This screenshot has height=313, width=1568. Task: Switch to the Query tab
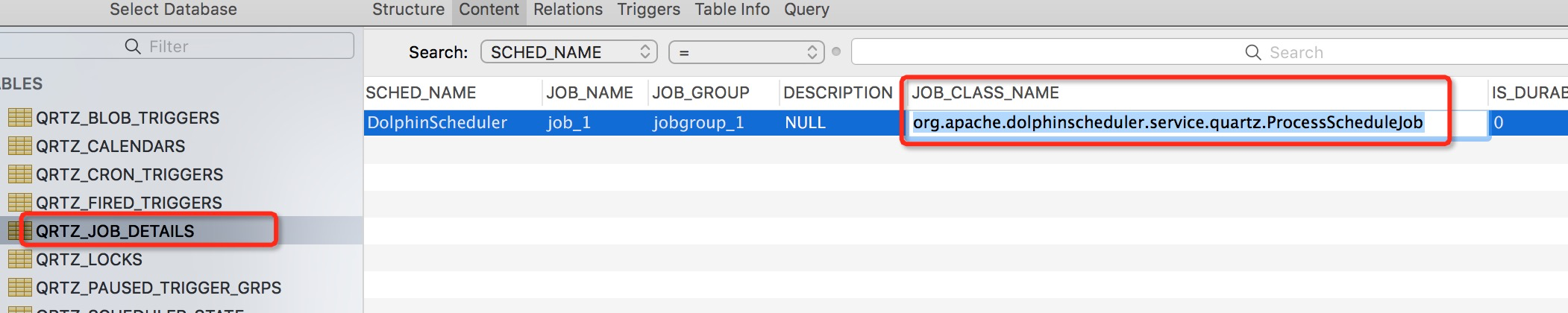coord(806,10)
